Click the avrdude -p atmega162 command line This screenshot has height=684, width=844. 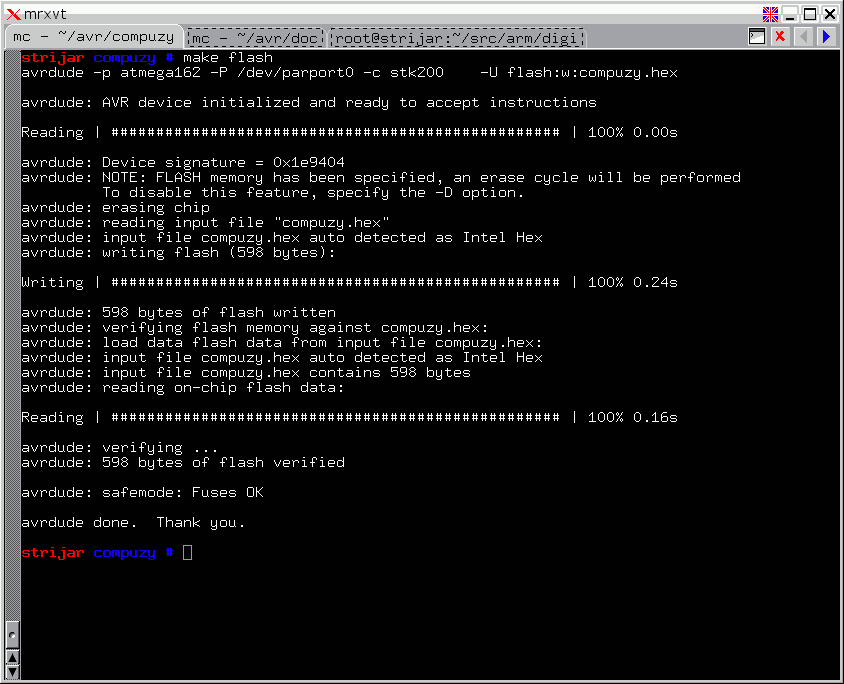[x=349, y=73]
